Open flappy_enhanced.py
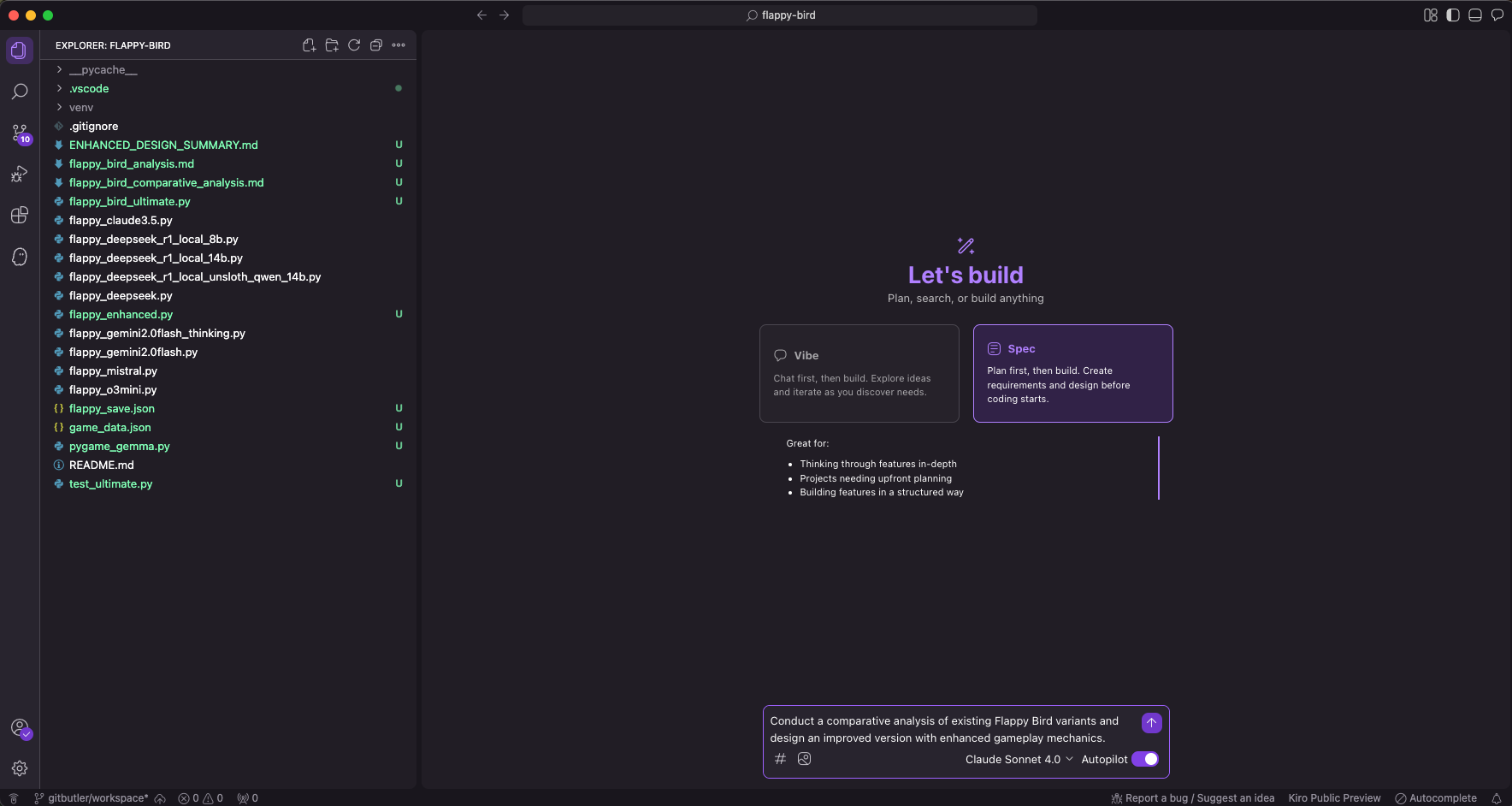Image resolution: width=1512 pixels, height=806 pixels. [x=228, y=315]
